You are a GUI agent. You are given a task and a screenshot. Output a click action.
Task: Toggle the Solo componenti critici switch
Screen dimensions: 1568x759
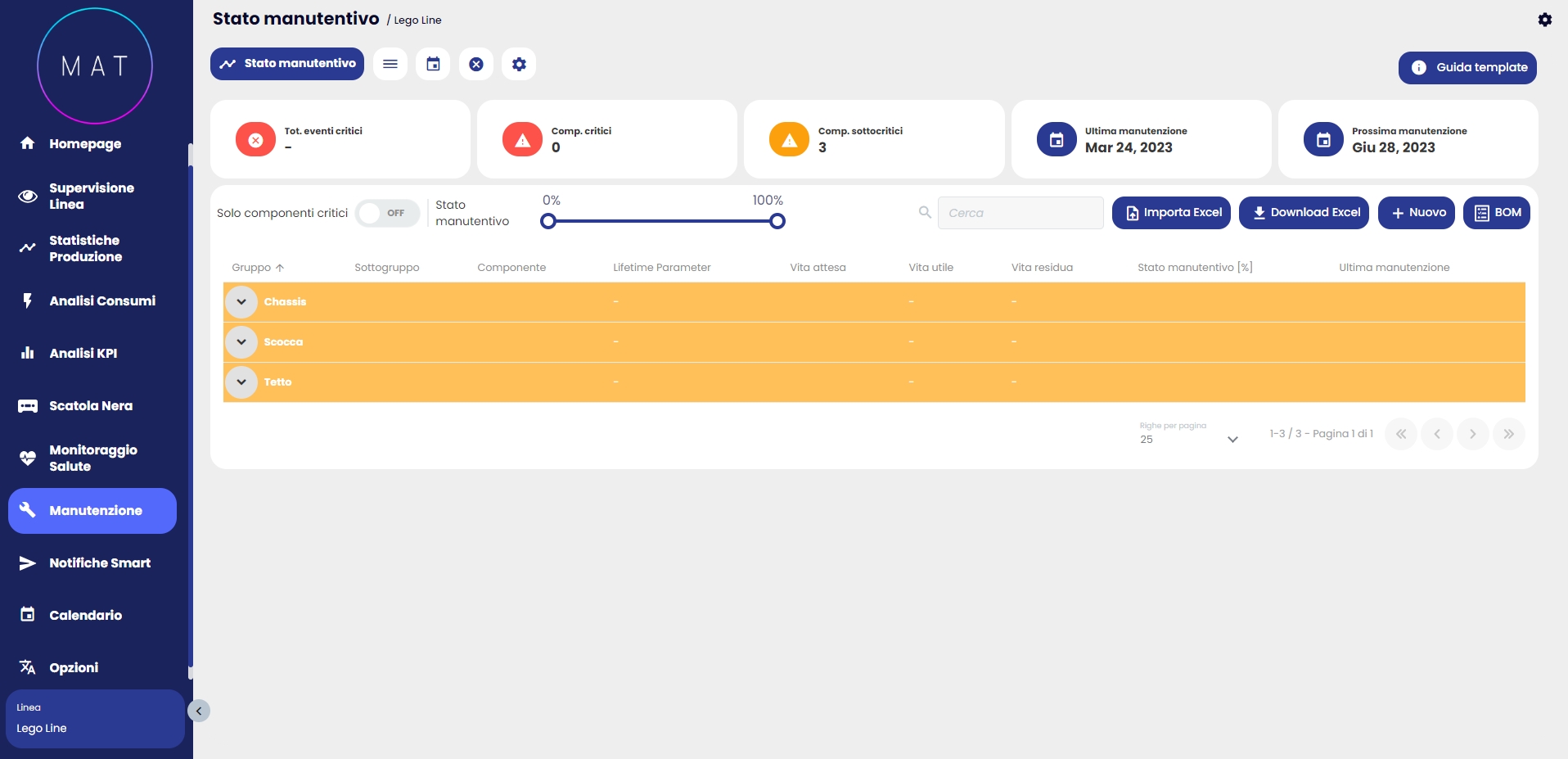coord(387,213)
